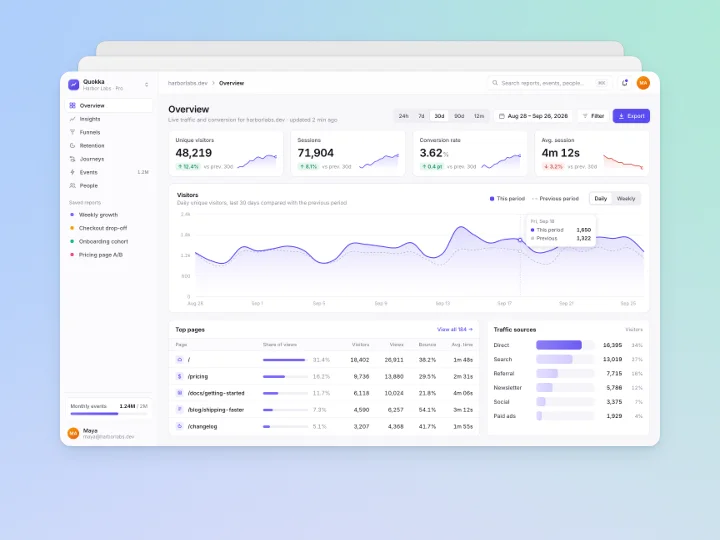Click the Monthly events progress bar
Image resolution: width=720 pixels, height=540 pixels.
(x=109, y=414)
